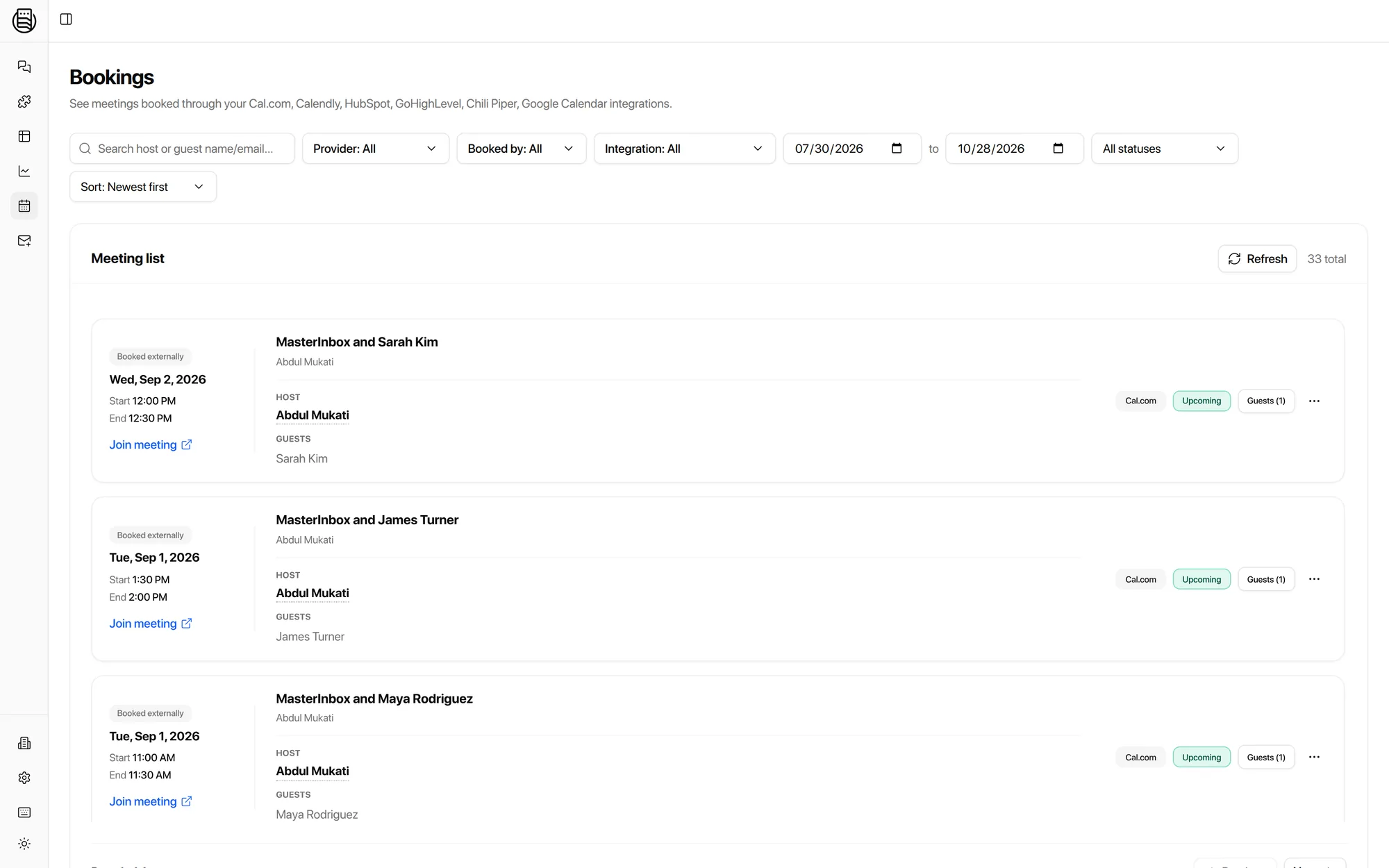Open the end date calendar picker icon
Screen dimensions: 1389x868
click(1058, 148)
